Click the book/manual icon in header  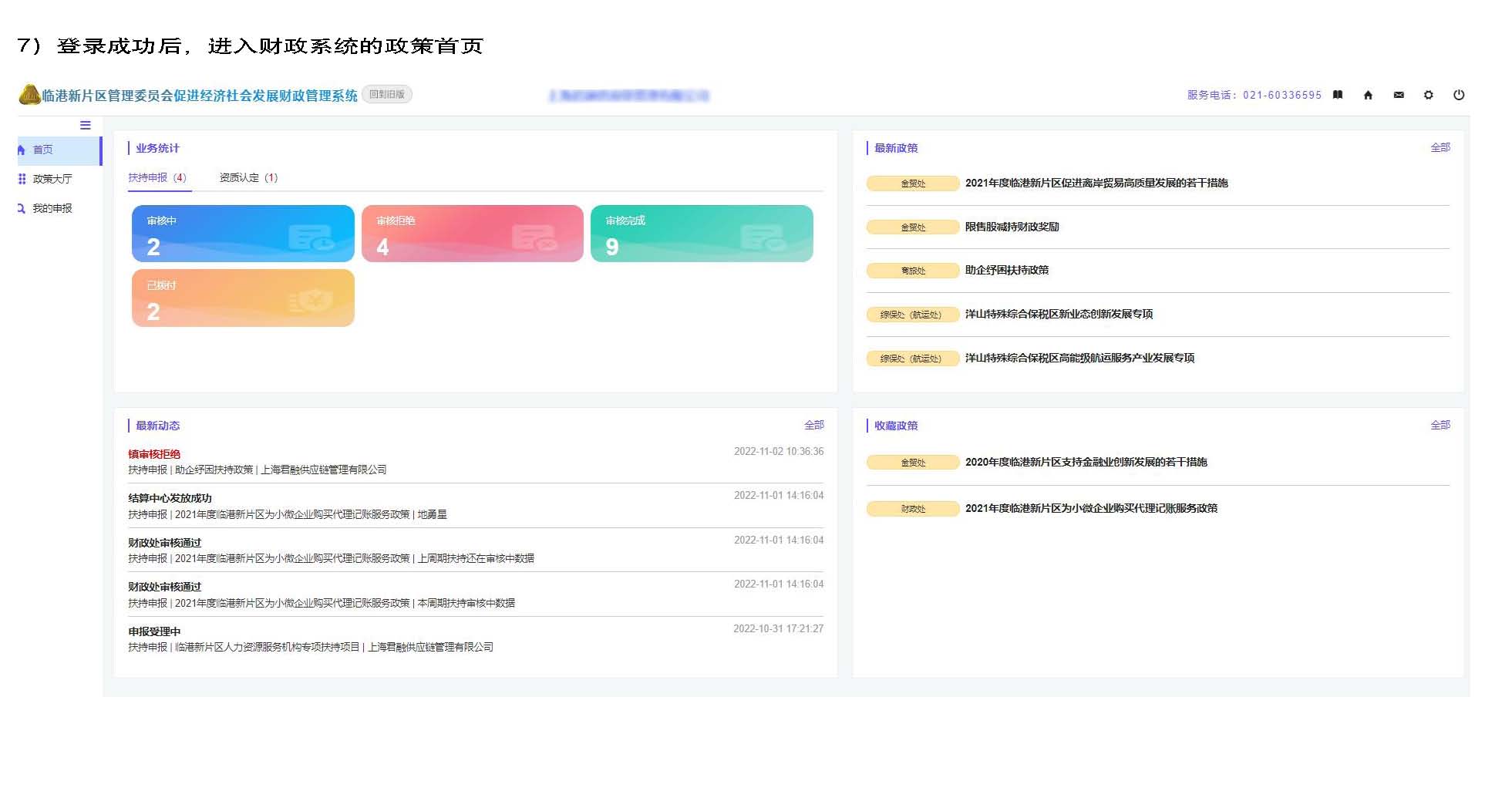[1338, 95]
